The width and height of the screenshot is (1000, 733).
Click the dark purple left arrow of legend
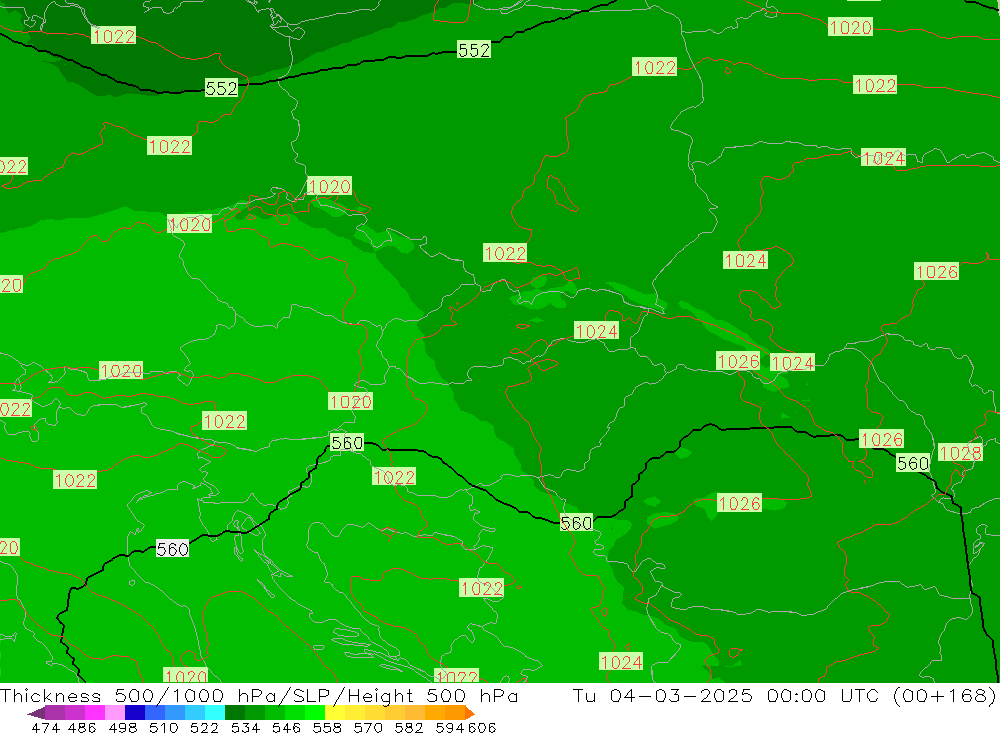coord(36,713)
